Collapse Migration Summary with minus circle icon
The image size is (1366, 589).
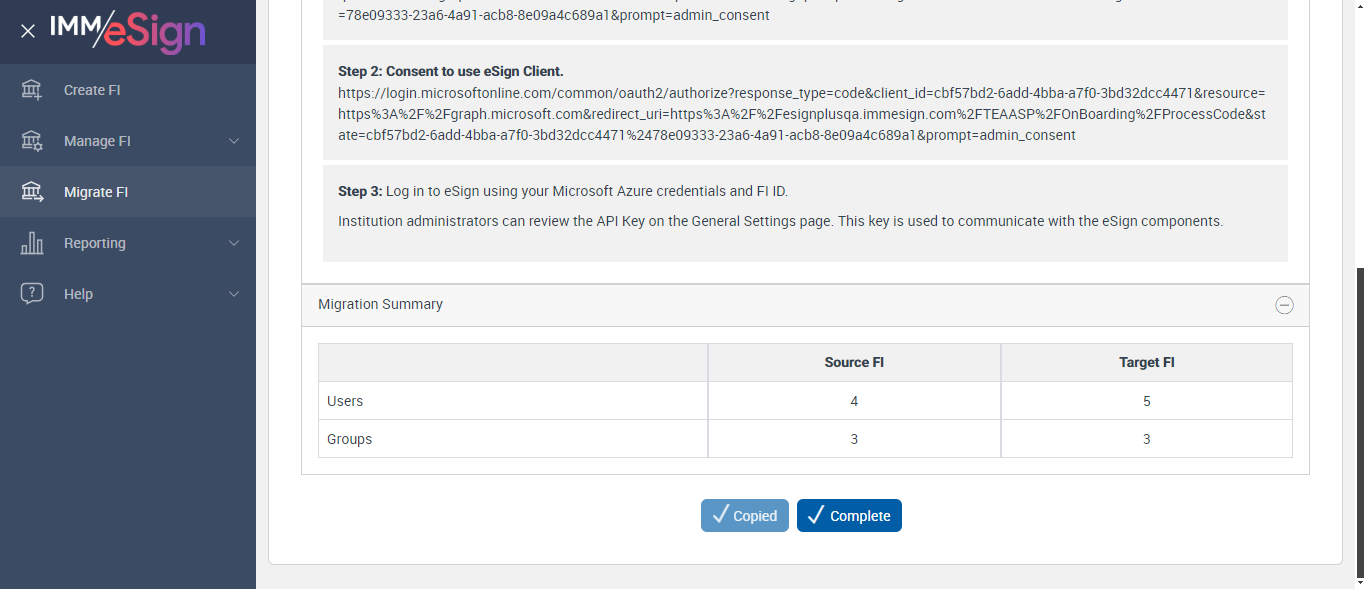(1284, 305)
